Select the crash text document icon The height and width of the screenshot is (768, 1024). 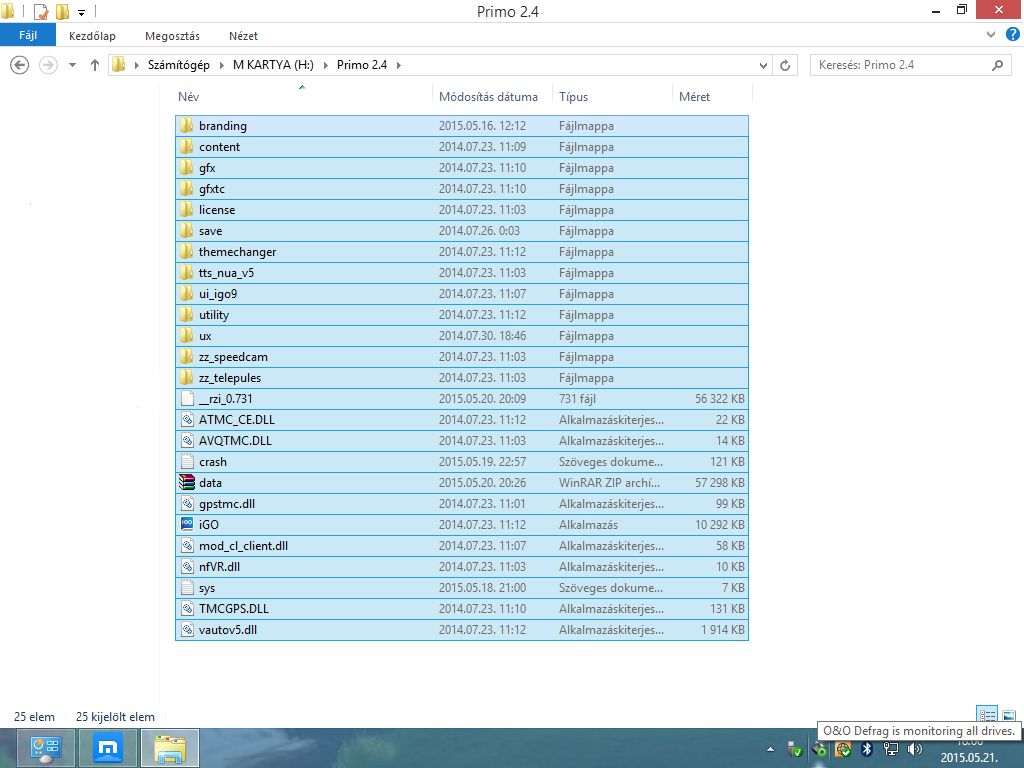click(187, 462)
